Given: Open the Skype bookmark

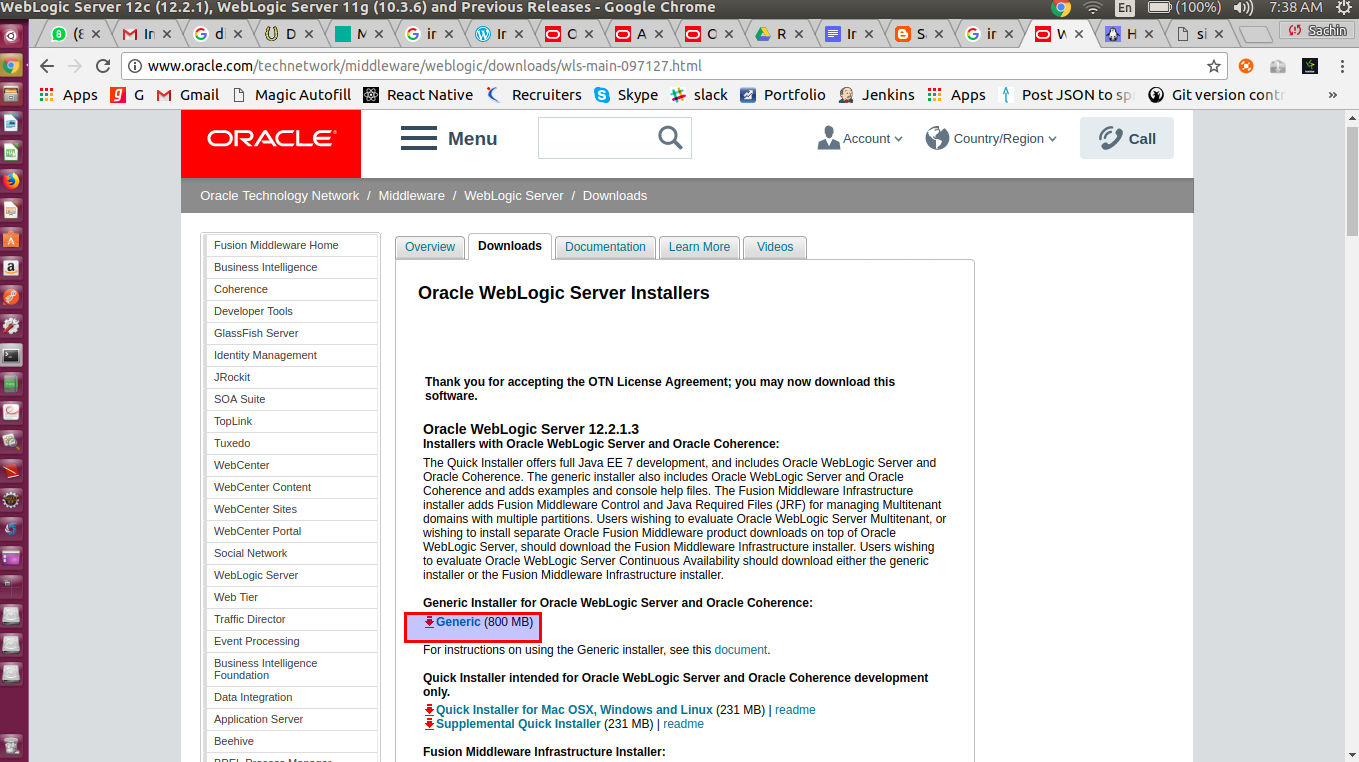Looking at the screenshot, I should tap(626, 95).
